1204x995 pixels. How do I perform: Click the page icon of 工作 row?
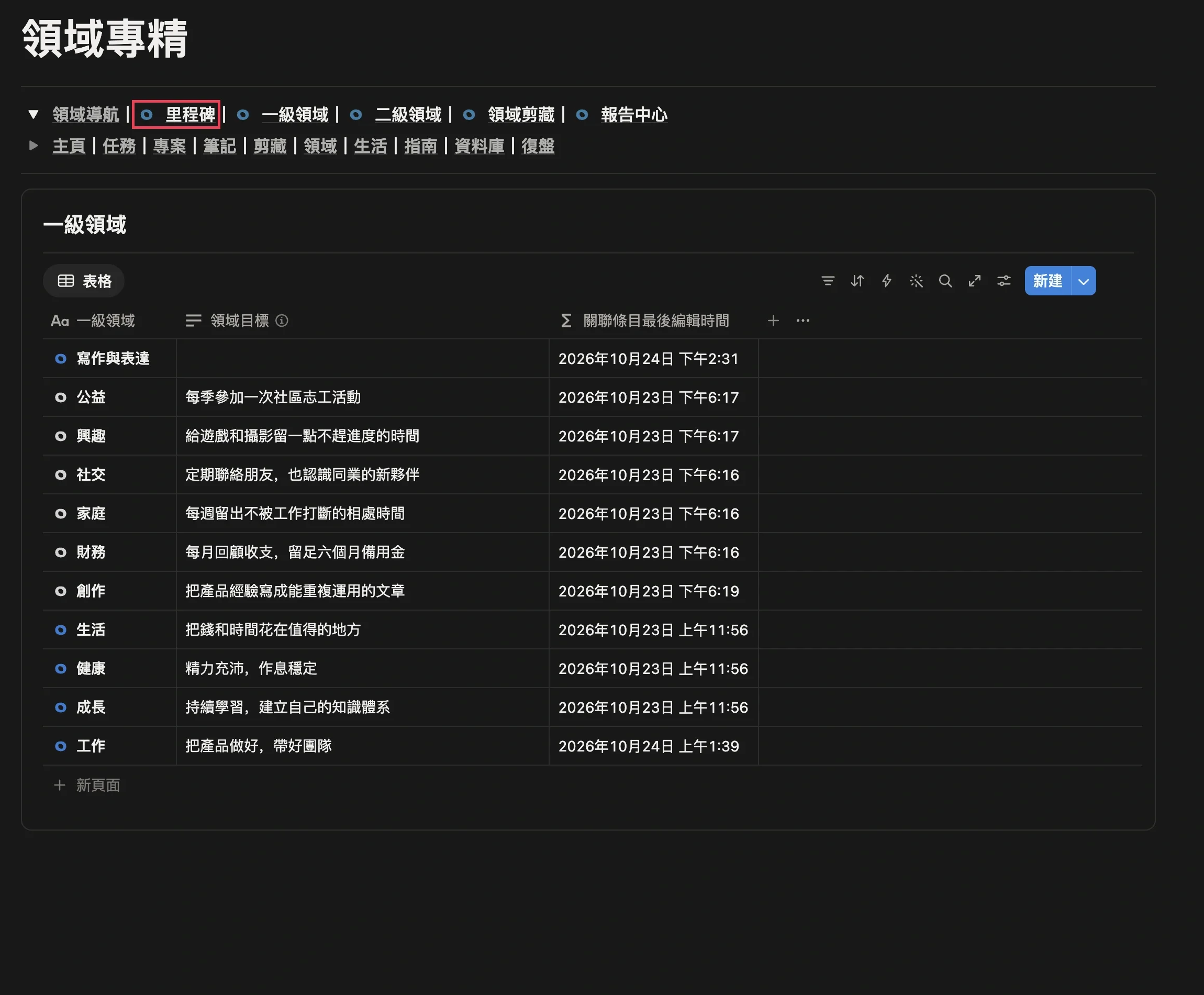point(60,746)
